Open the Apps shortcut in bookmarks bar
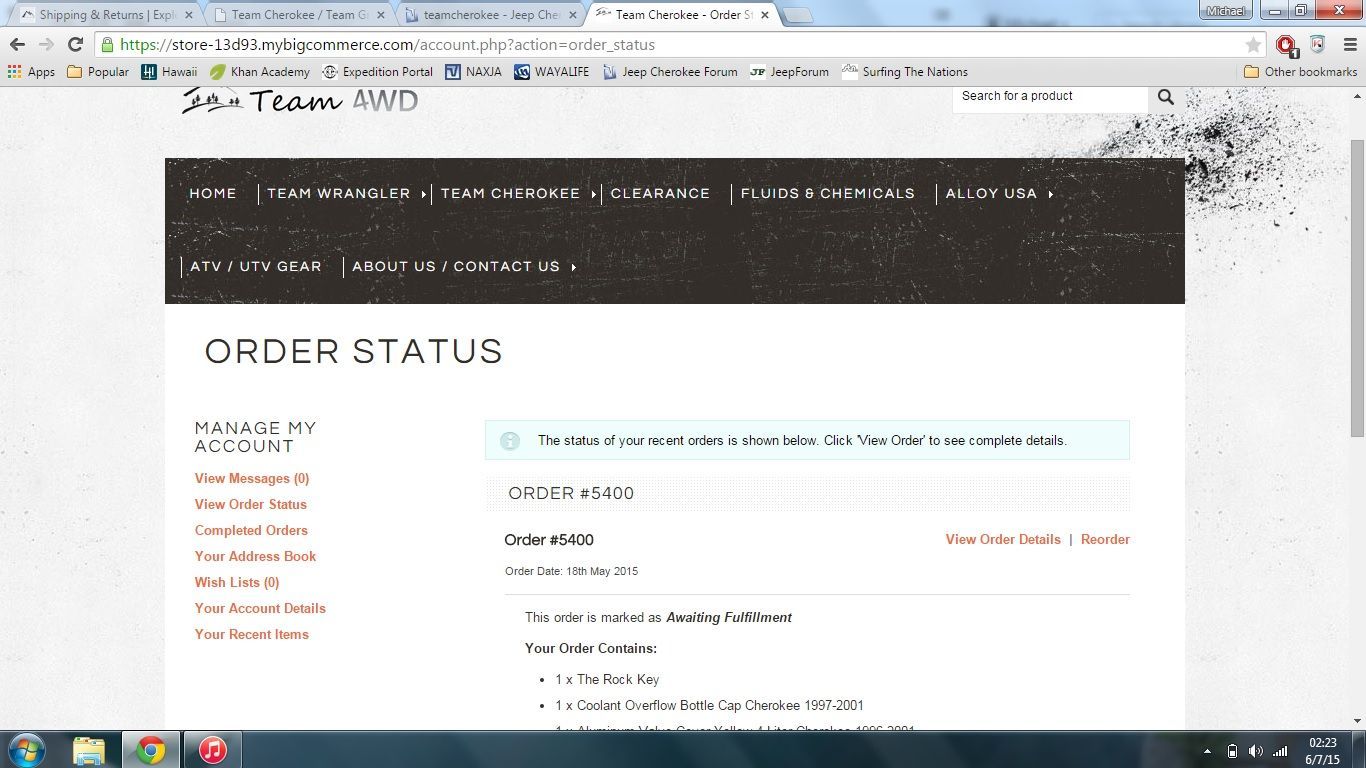The image size is (1366, 768). (x=31, y=72)
